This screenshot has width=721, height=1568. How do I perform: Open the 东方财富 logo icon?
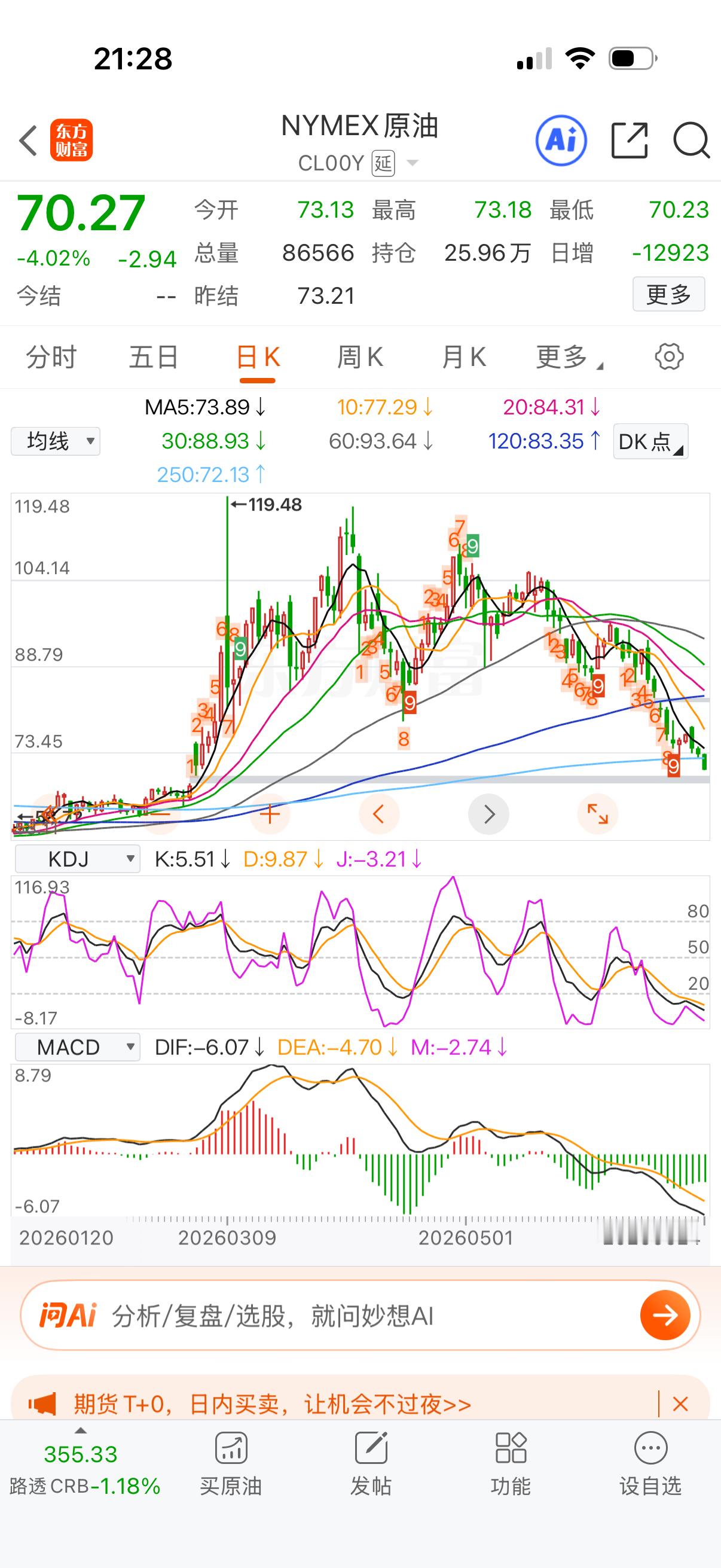[71, 141]
